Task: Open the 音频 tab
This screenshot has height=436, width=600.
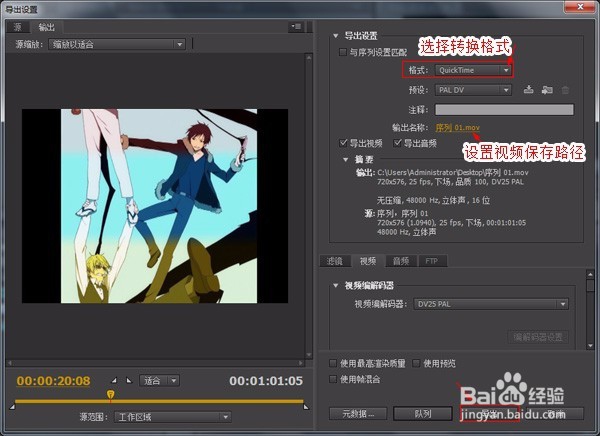Action: click(x=401, y=261)
